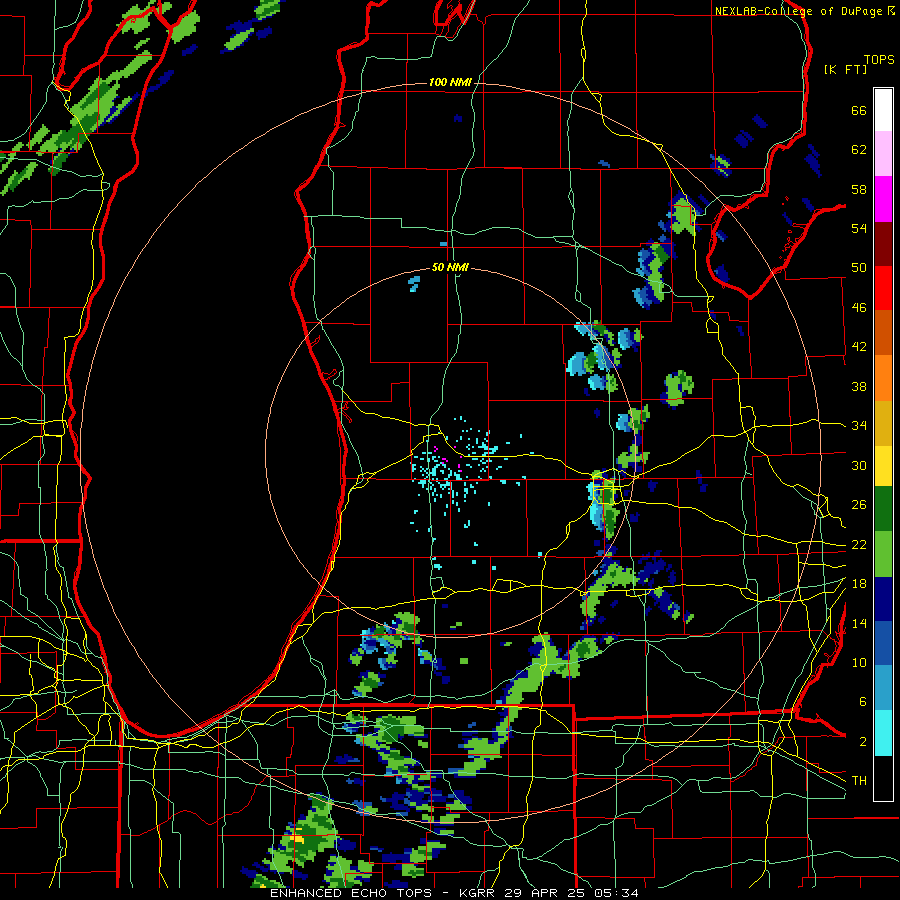Click the 14 legend value
The width and height of the screenshot is (900, 900).
859,623
